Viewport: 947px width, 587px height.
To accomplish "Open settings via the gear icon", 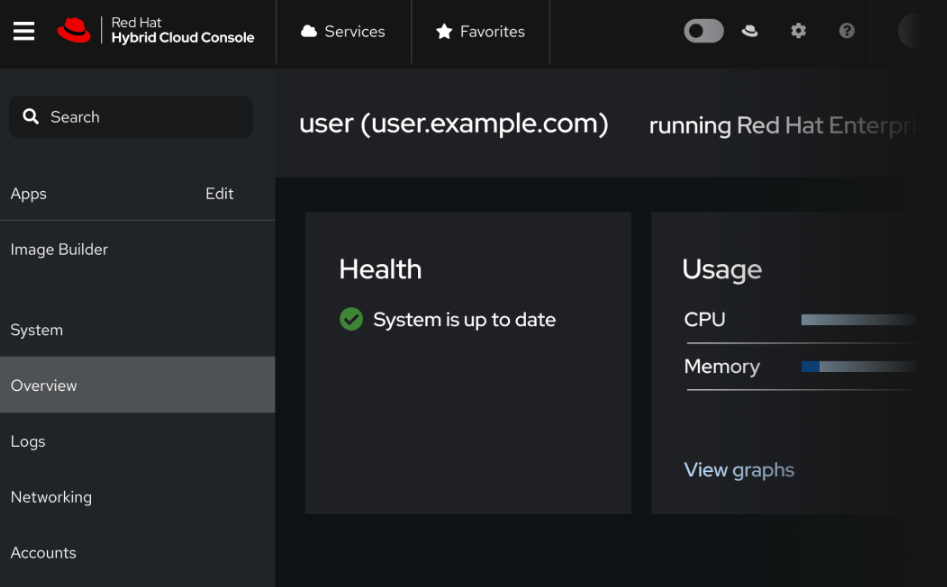I will coord(798,31).
